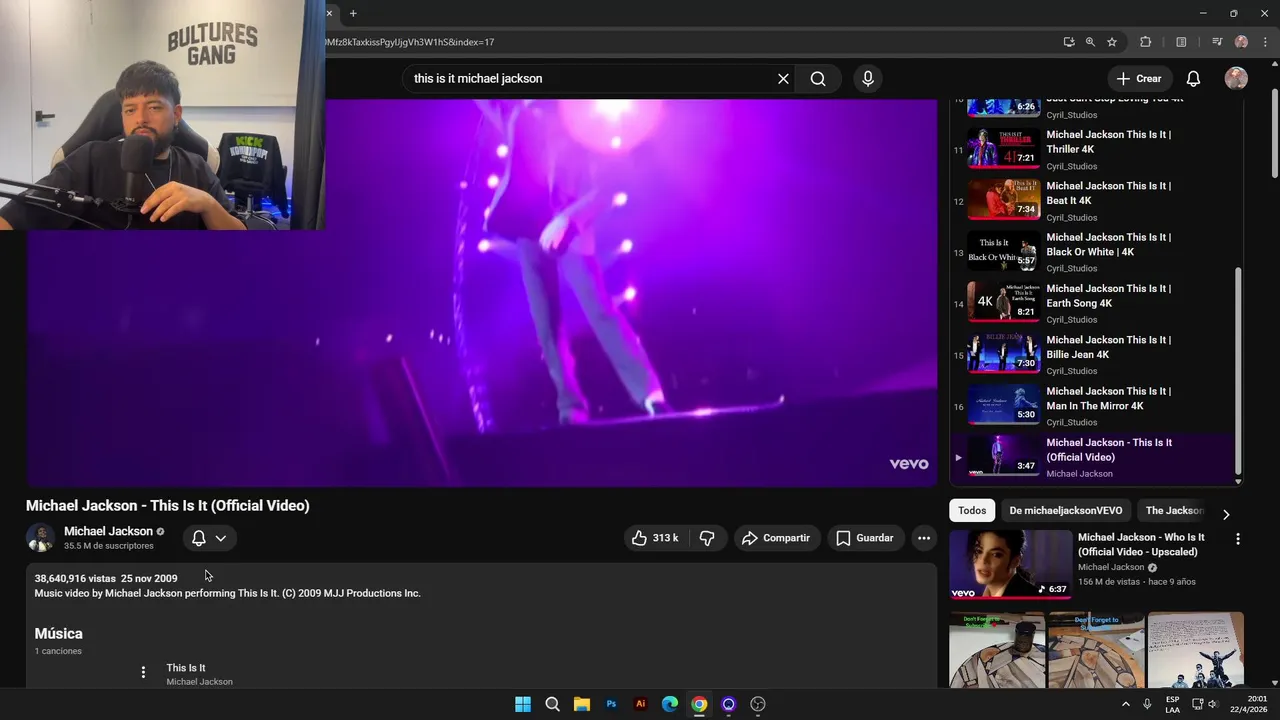Select the Todos filter chip
Screen dimensions: 1280x720
click(972, 511)
